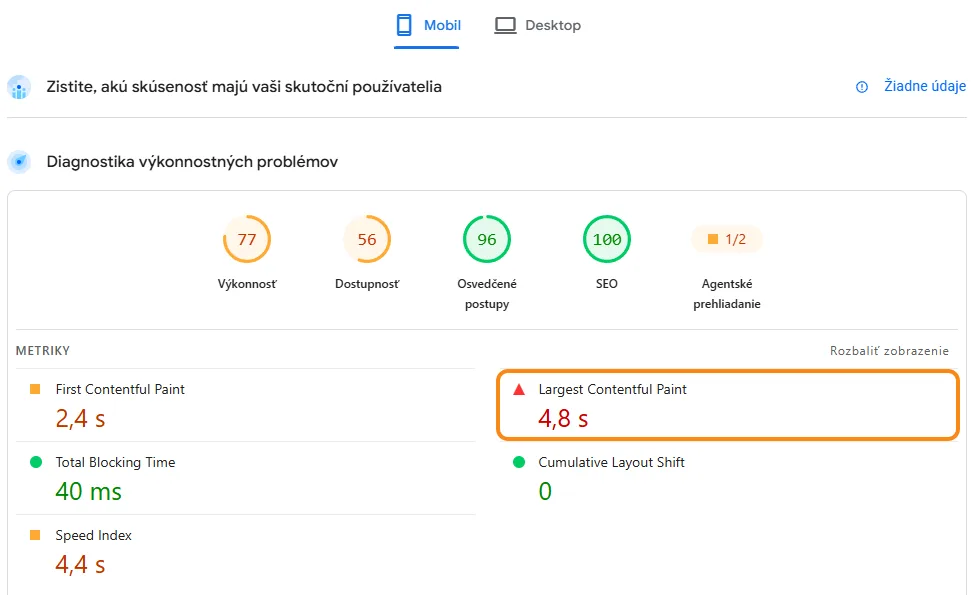The height and width of the screenshot is (595, 971).
Task: Click Largest Contentful Paint metric name
Action: pos(612,389)
